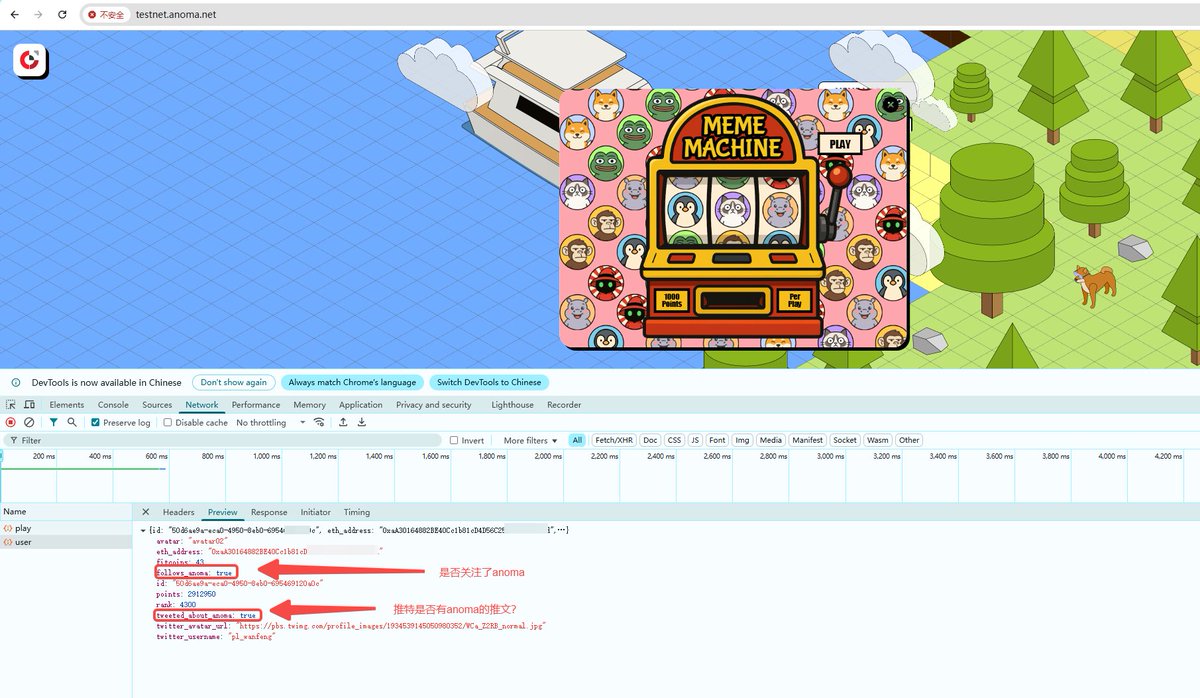Click the address bar URL testnet.anoma.net
The height and width of the screenshot is (698, 1200).
click(176, 15)
